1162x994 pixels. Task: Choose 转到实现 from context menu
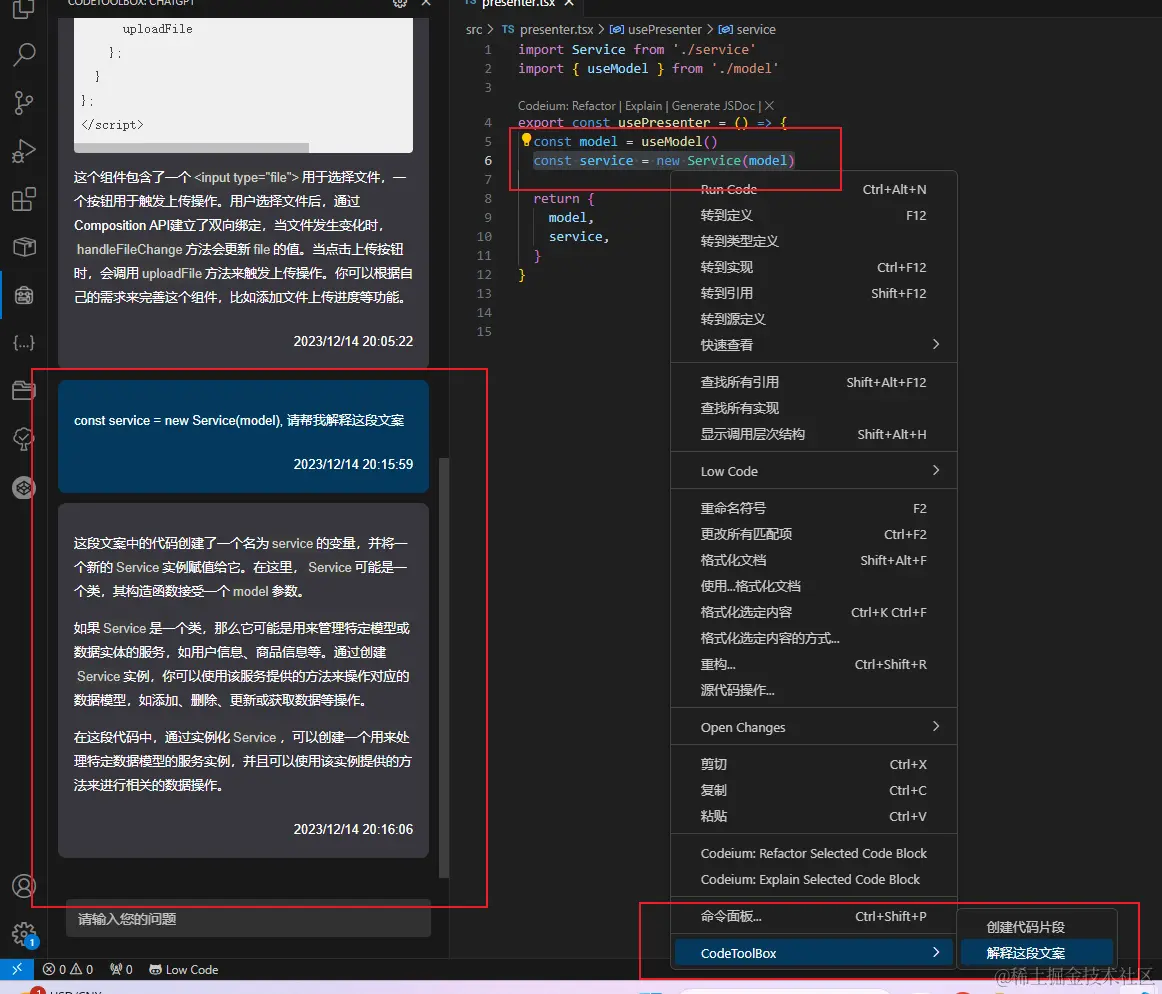(x=814, y=267)
